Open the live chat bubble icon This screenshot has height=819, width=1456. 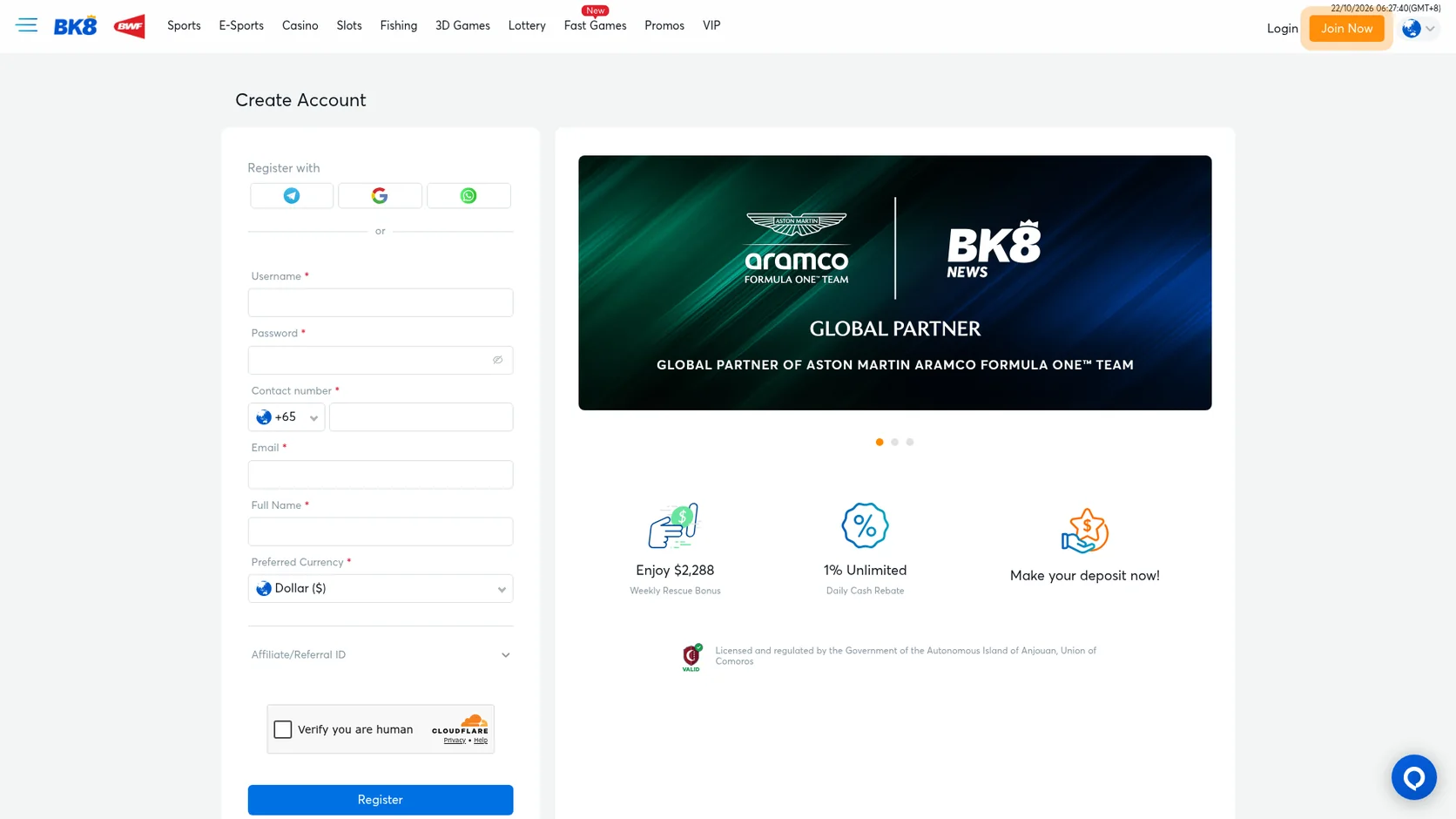pos(1413,777)
